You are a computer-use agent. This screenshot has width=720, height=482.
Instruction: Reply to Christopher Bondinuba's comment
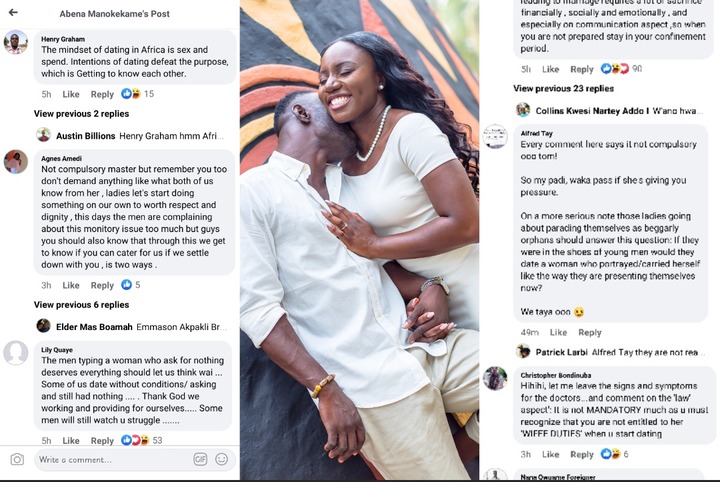click(582, 454)
